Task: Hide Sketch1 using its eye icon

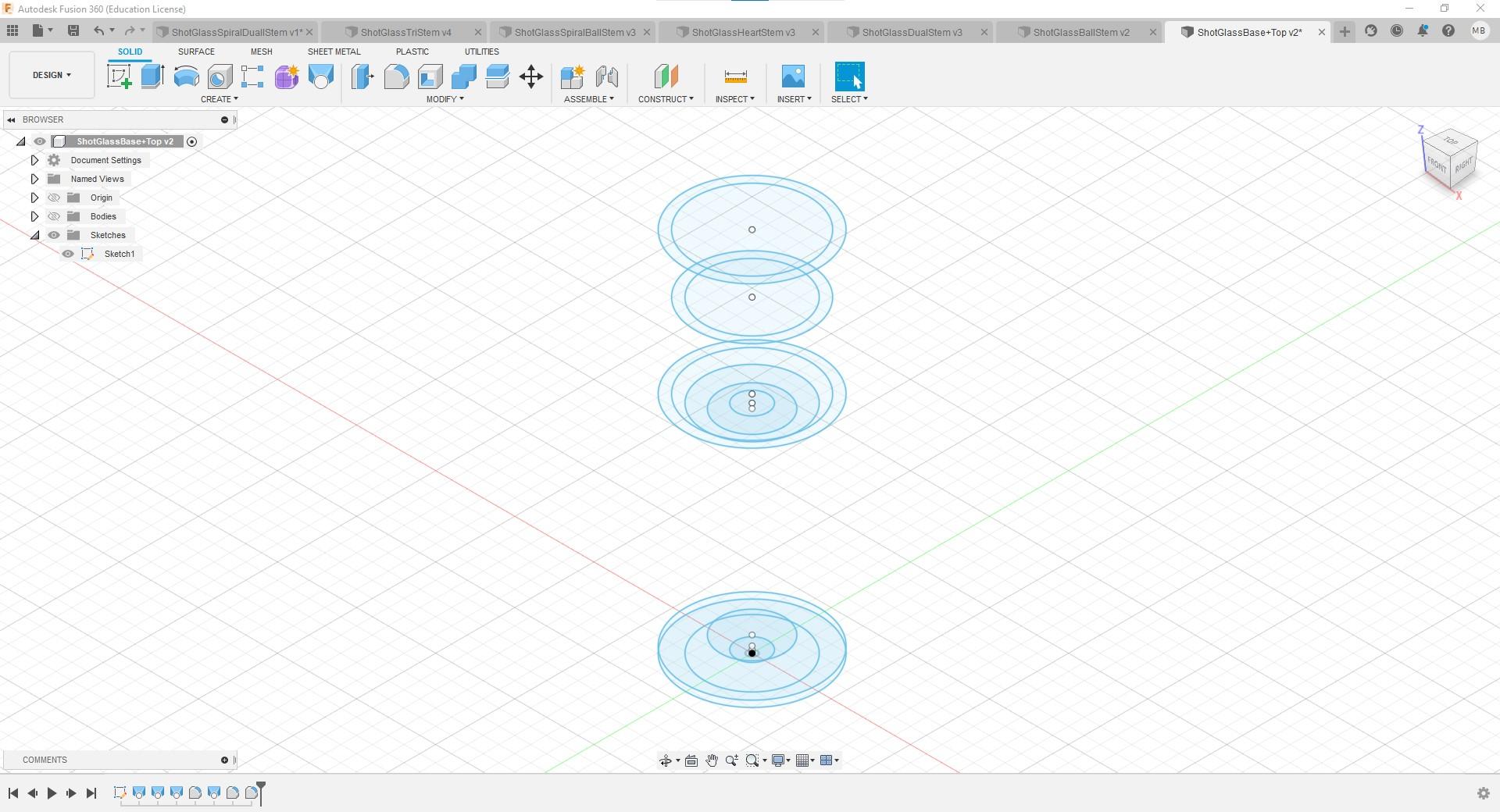Action: click(68, 254)
